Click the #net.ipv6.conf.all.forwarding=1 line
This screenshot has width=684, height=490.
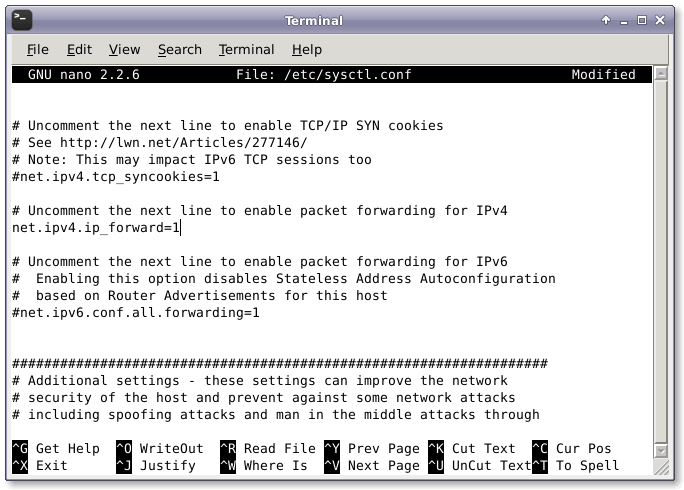point(135,313)
